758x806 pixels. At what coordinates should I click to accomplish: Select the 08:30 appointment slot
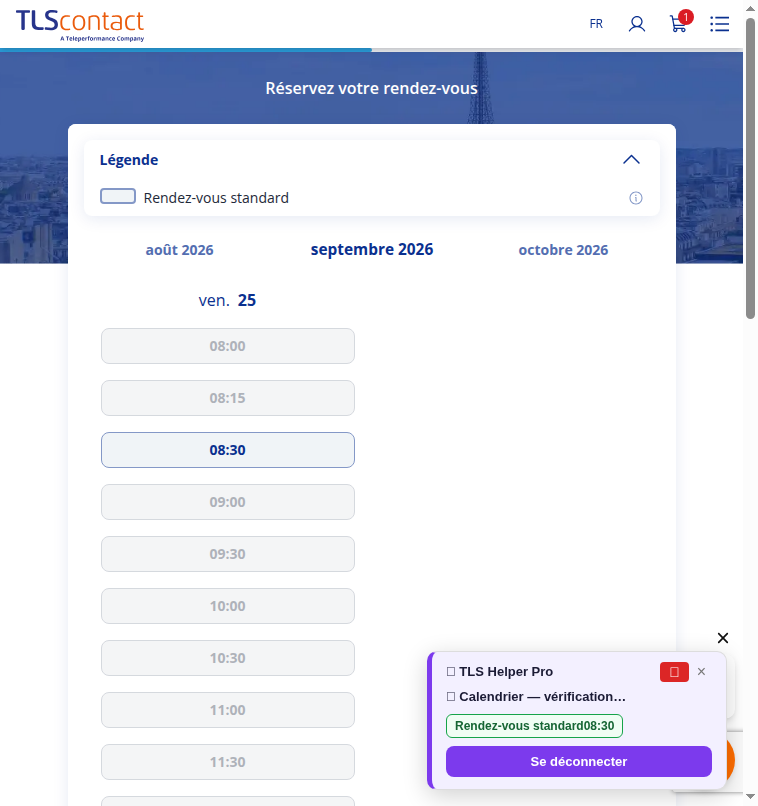pos(228,450)
